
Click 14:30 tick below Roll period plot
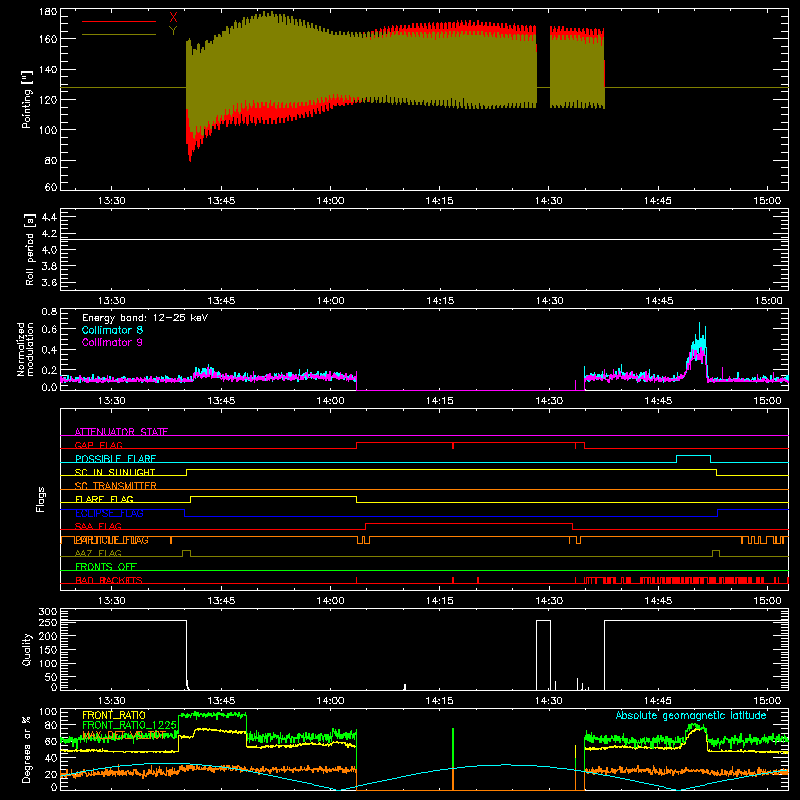pyautogui.click(x=549, y=301)
